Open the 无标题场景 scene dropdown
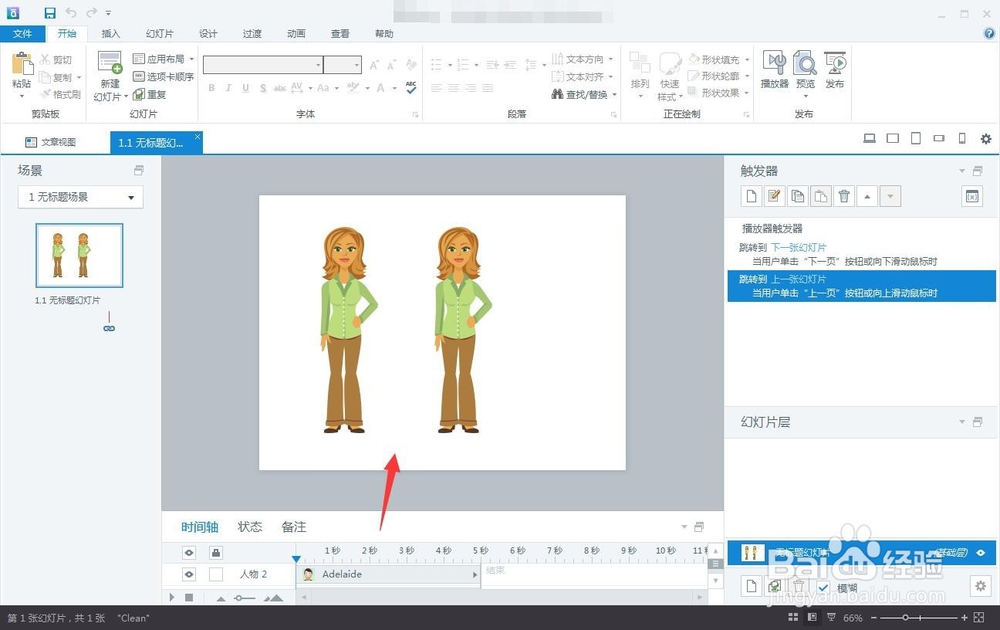The height and width of the screenshot is (630, 1000). pyautogui.click(x=80, y=197)
